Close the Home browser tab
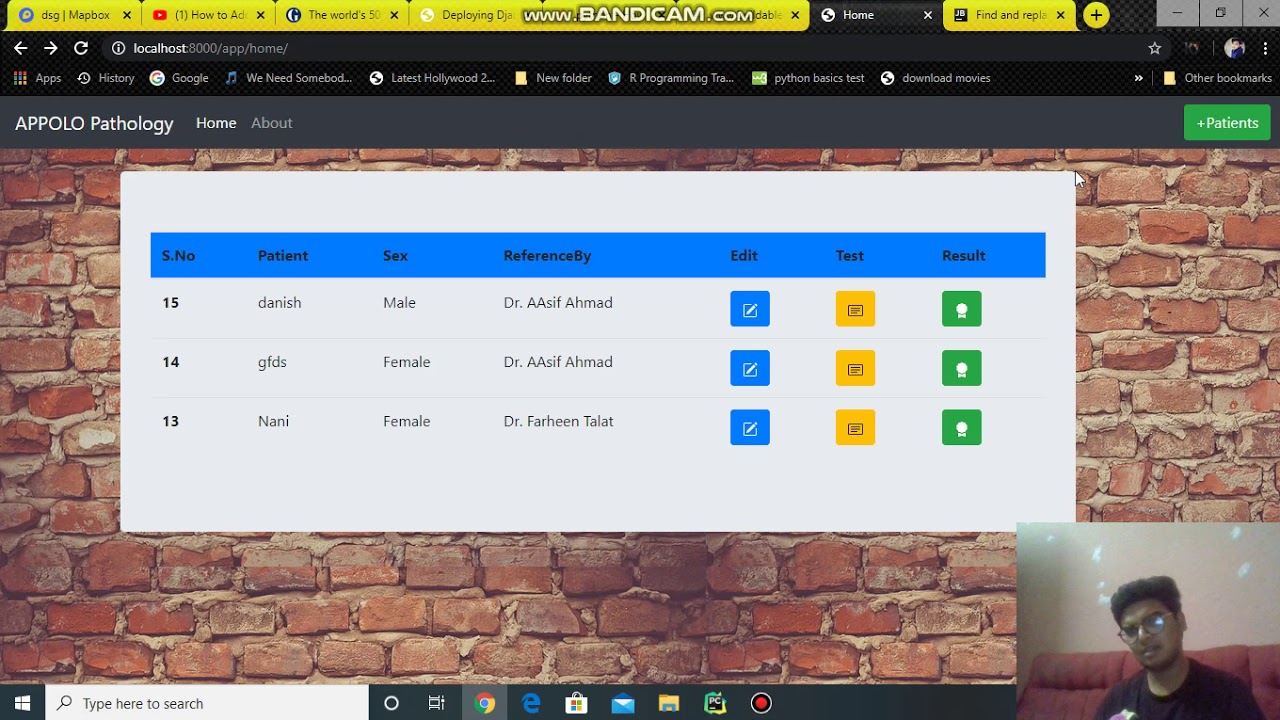Image resolution: width=1280 pixels, height=720 pixels. click(x=927, y=15)
